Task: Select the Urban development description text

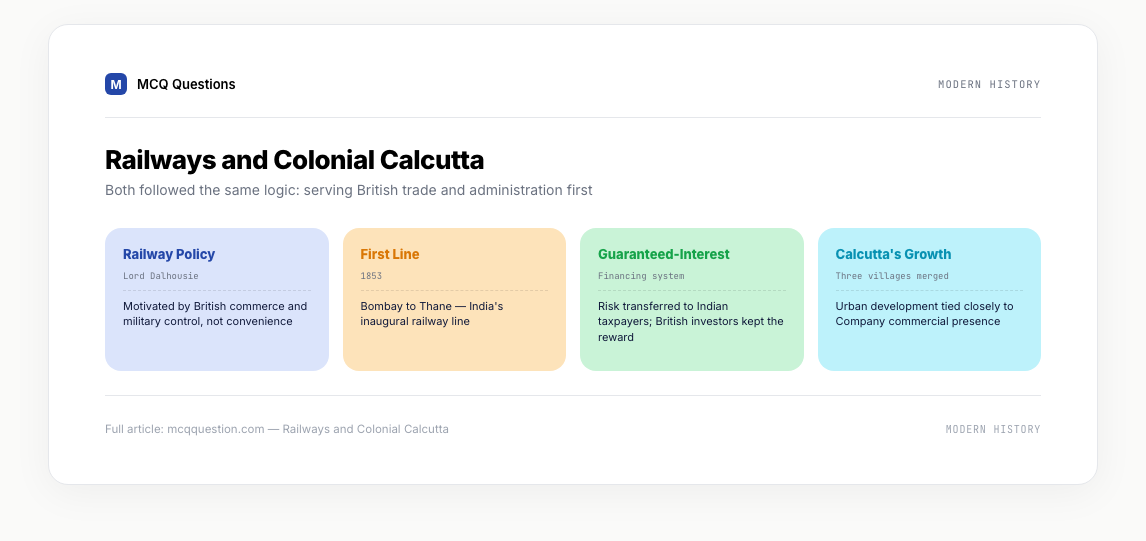Action: coord(925,314)
